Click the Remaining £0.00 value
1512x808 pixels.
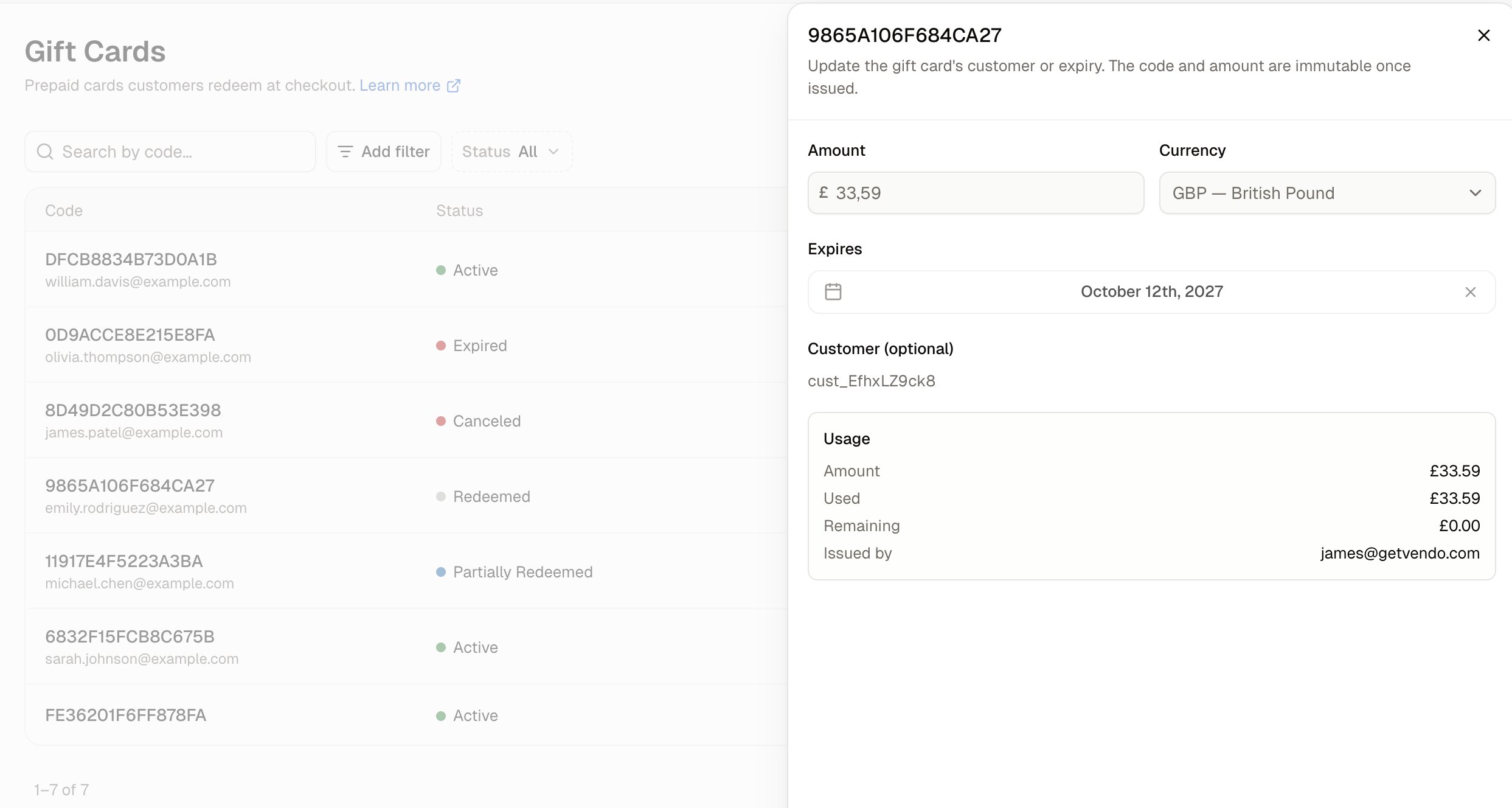(1459, 526)
